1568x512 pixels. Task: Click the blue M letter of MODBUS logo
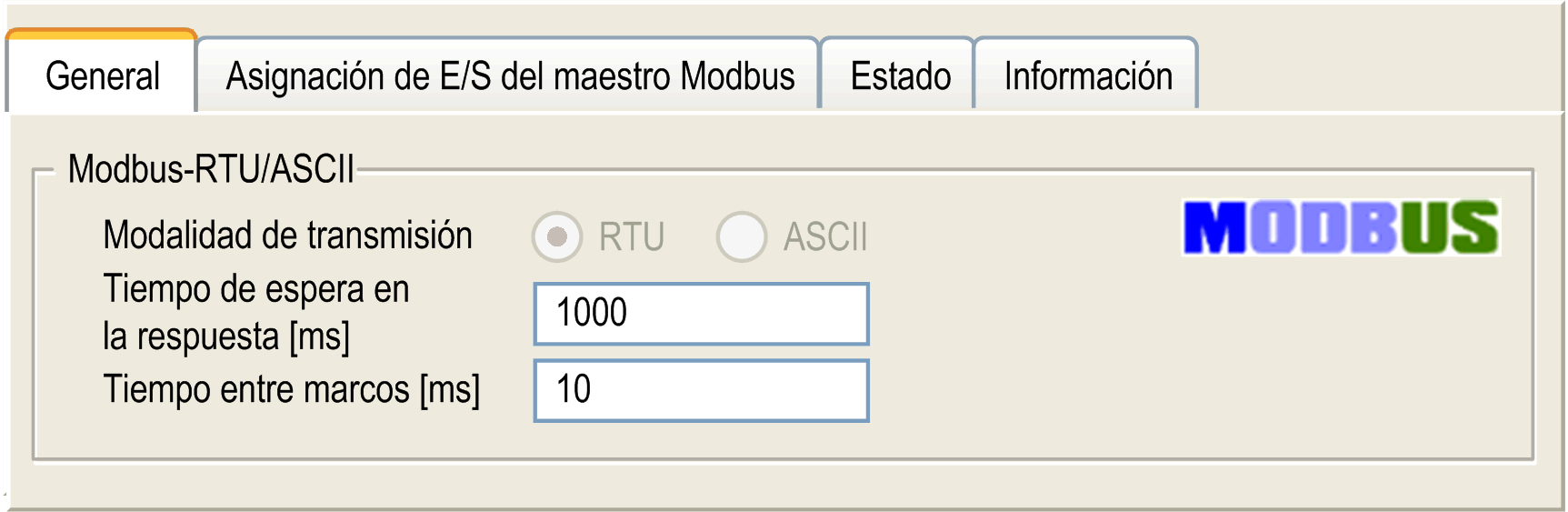point(1215,227)
